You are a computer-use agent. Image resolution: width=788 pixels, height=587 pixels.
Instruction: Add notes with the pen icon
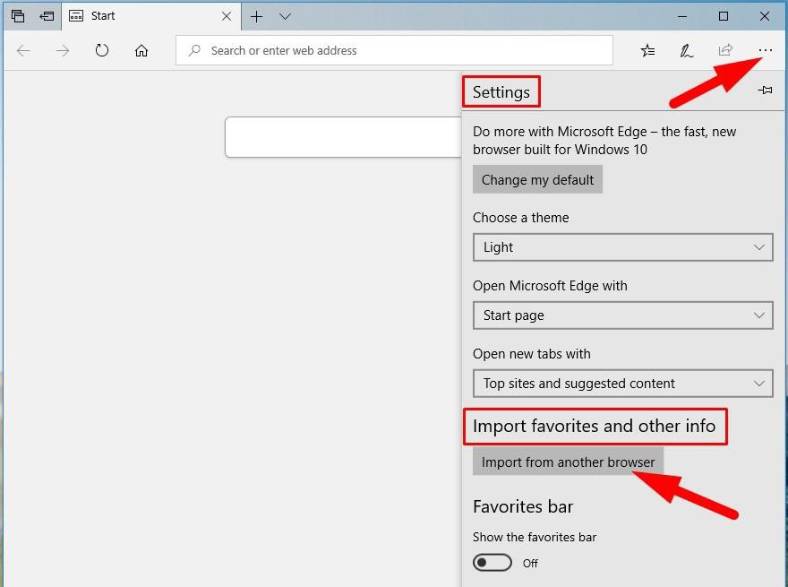[x=686, y=50]
